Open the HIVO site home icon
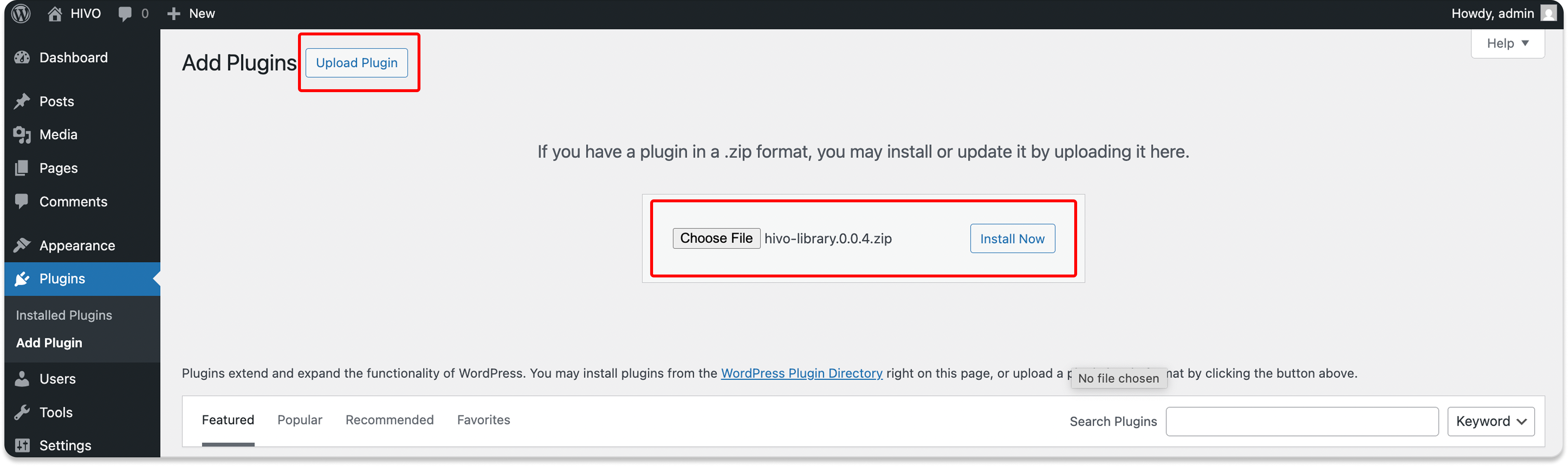The height and width of the screenshot is (466, 1568). tap(55, 13)
